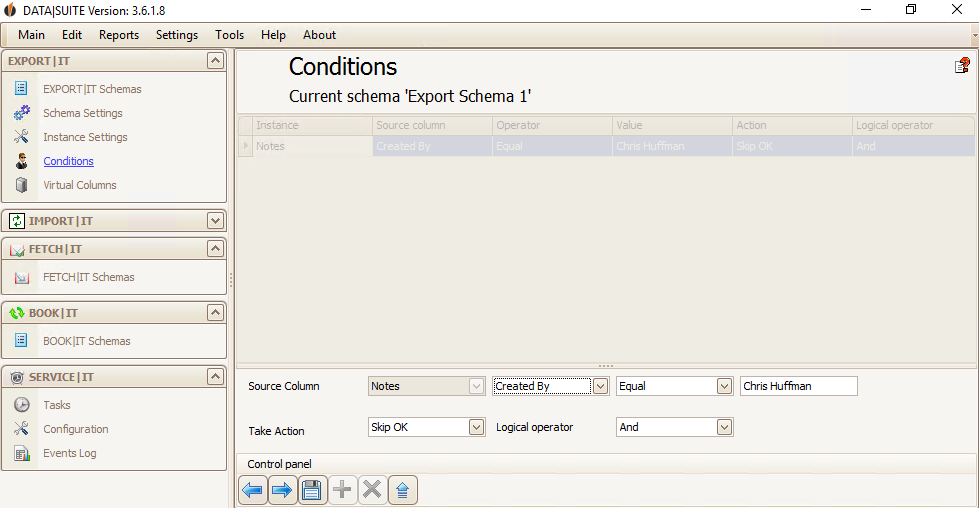Viewport: 979px width, 508px height.
Task: Open the Skip OK action dropdown
Action: 476,427
